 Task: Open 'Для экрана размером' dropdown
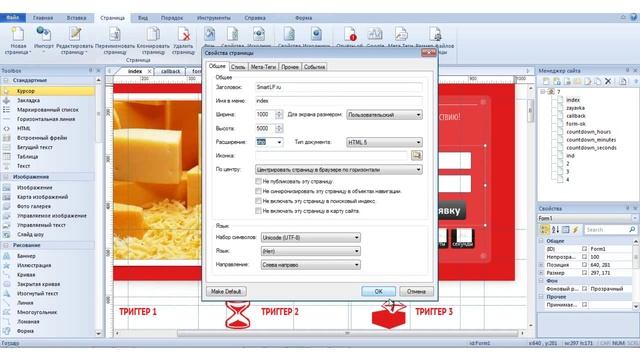tap(384, 115)
